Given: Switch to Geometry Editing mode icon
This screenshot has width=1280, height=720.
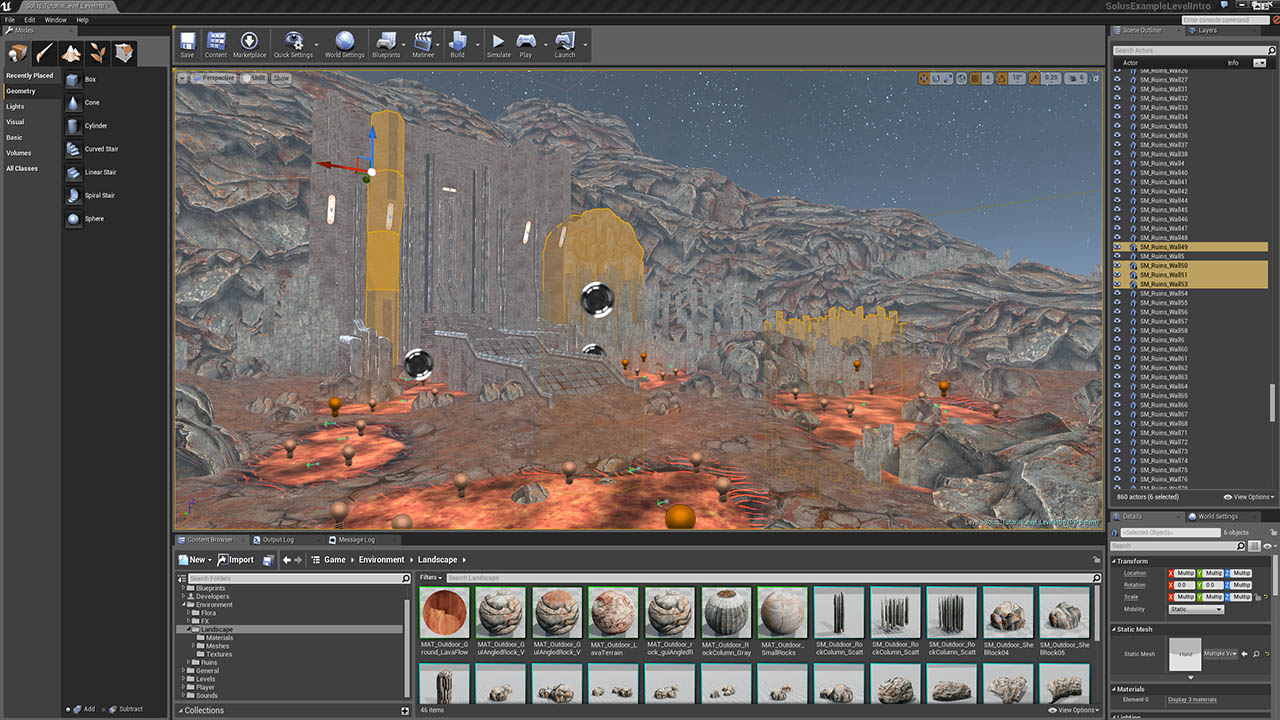Looking at the screenshot, I should point(124,53).
